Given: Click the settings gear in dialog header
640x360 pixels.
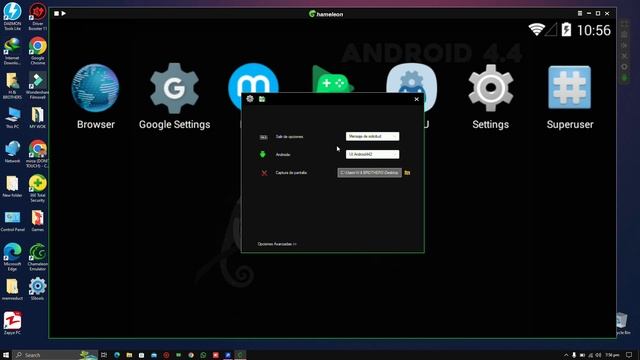Looking at the screenshot, I should pyautogui.click(x=250, y=99).
